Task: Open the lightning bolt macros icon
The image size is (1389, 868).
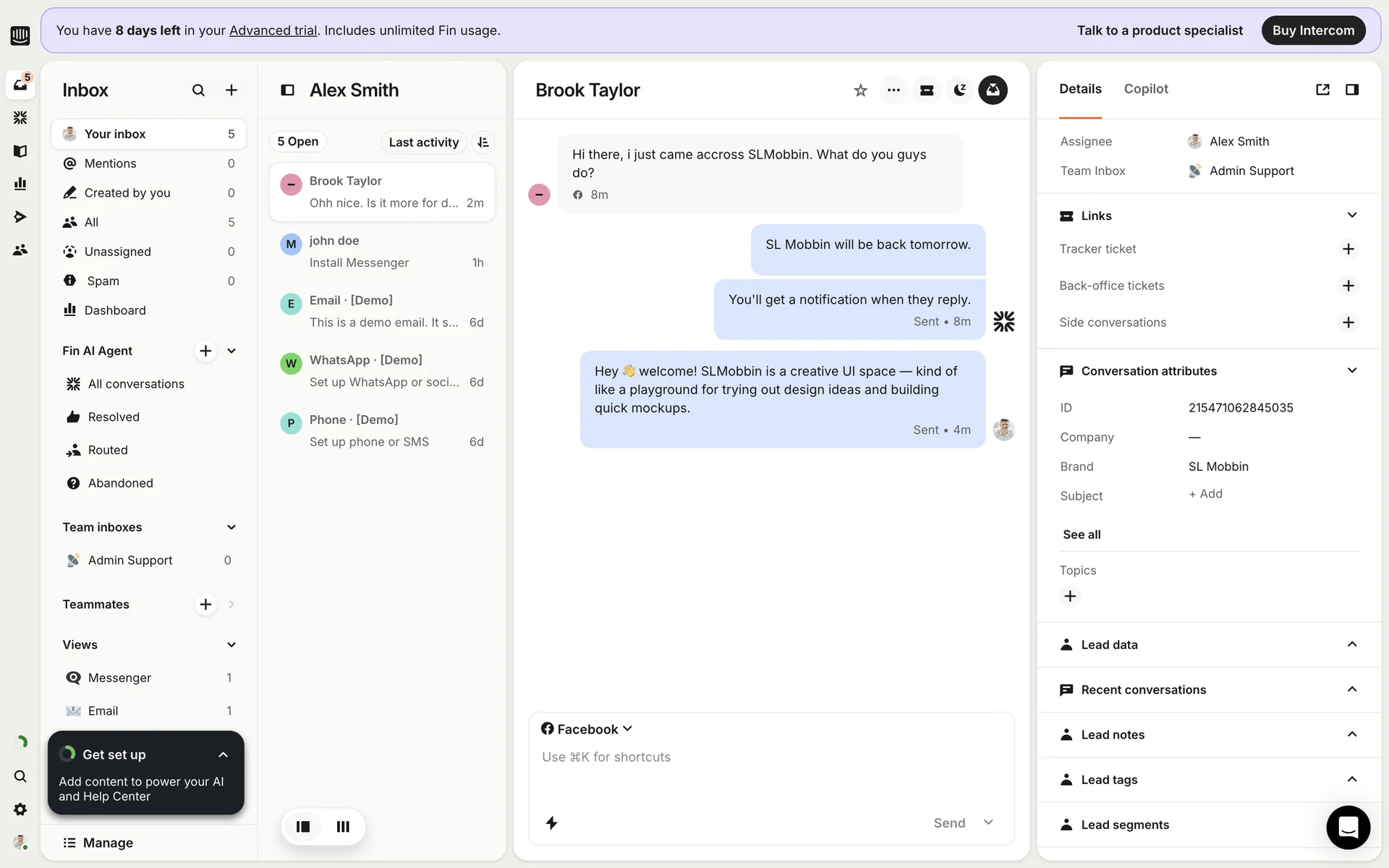Action: coord(551,822)
